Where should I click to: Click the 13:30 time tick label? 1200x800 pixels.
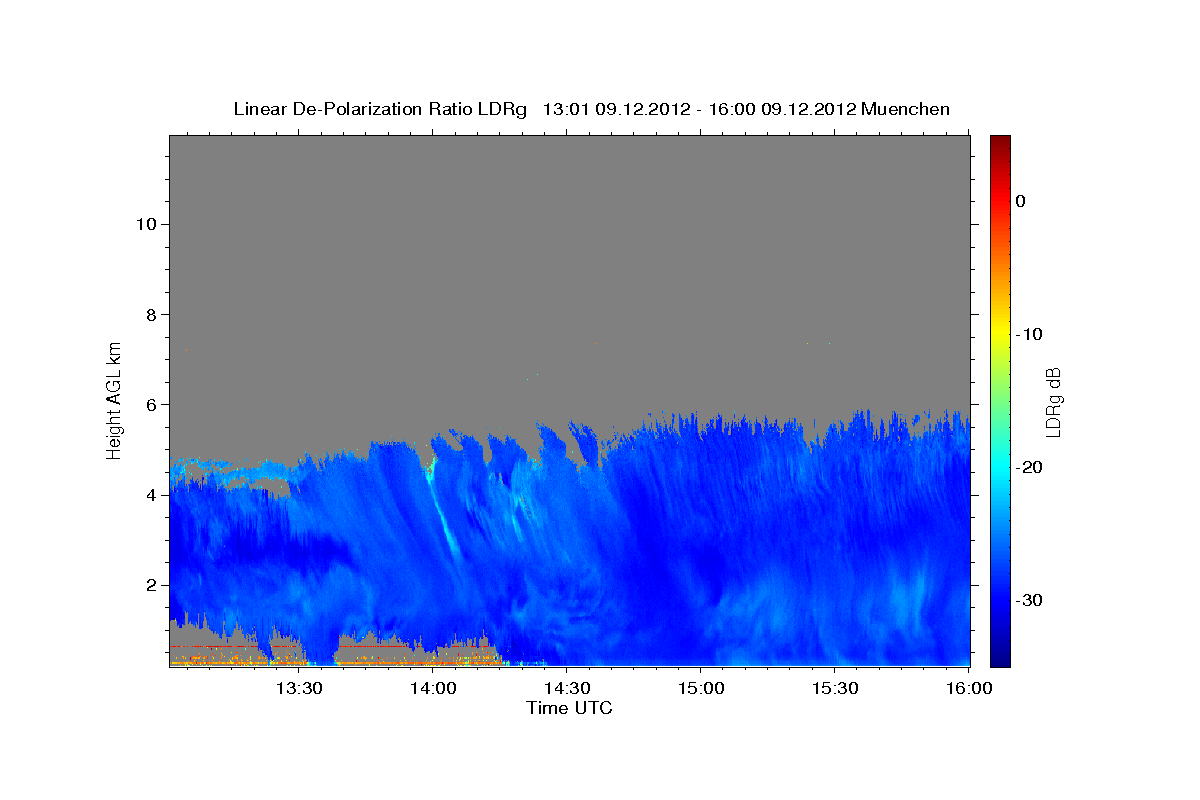pyautogui.click(x=298, y=688)
